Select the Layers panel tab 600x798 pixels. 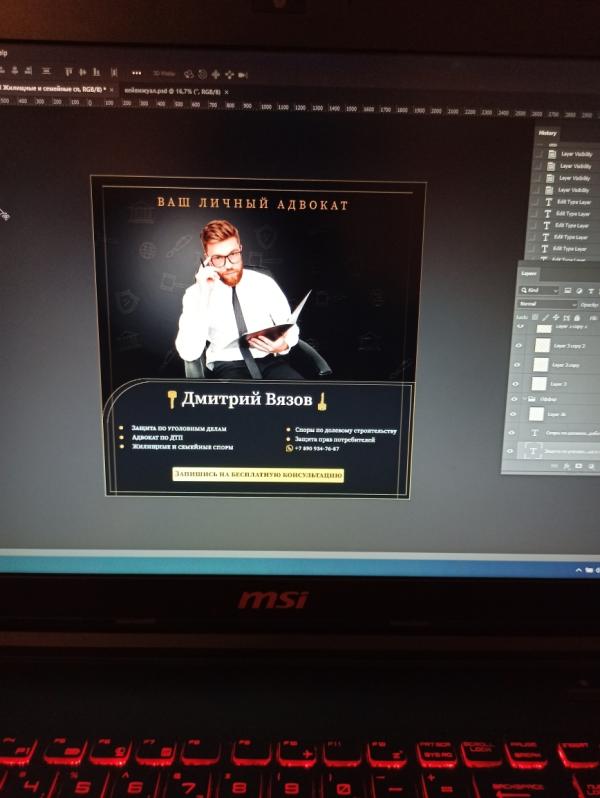[x=529, y=273]
